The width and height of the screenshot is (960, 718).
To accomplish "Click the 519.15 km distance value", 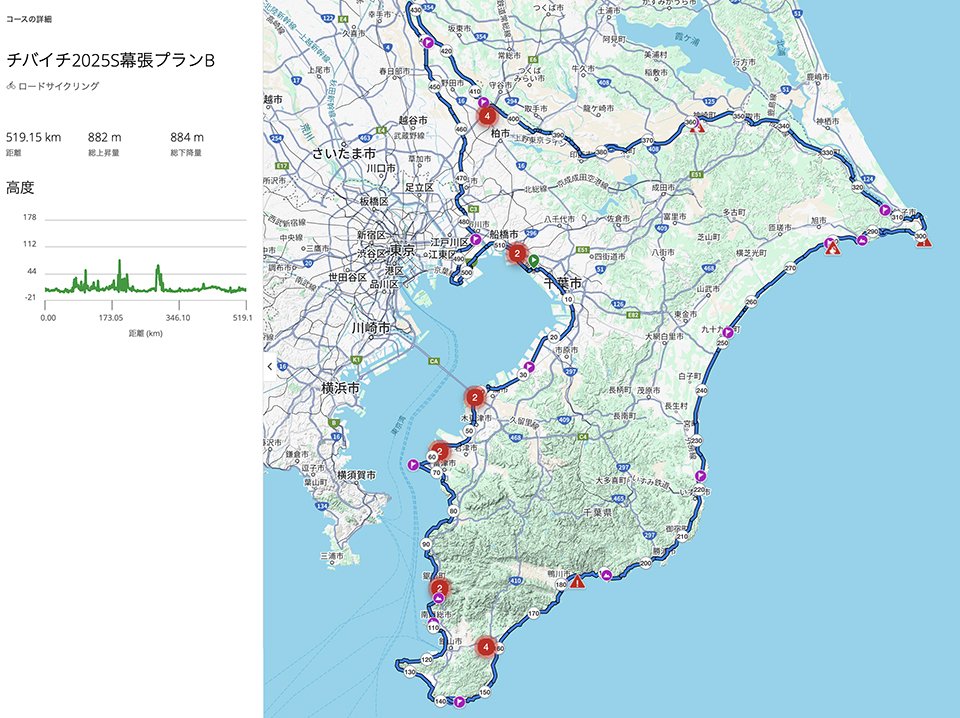I will click(x=34, y=136).
